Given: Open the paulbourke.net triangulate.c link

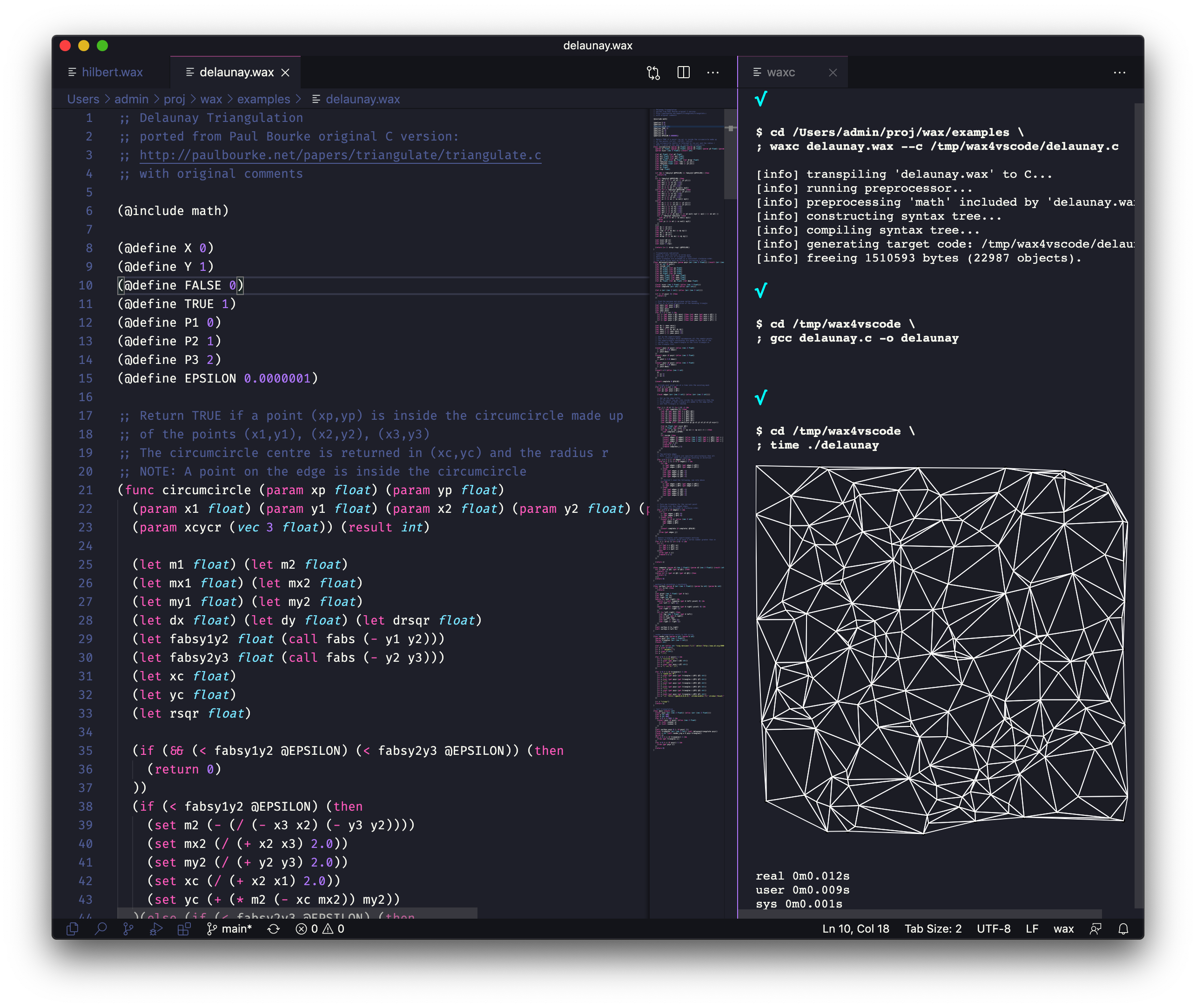Looking at the screenshot, I should click(x=340, y=155).
